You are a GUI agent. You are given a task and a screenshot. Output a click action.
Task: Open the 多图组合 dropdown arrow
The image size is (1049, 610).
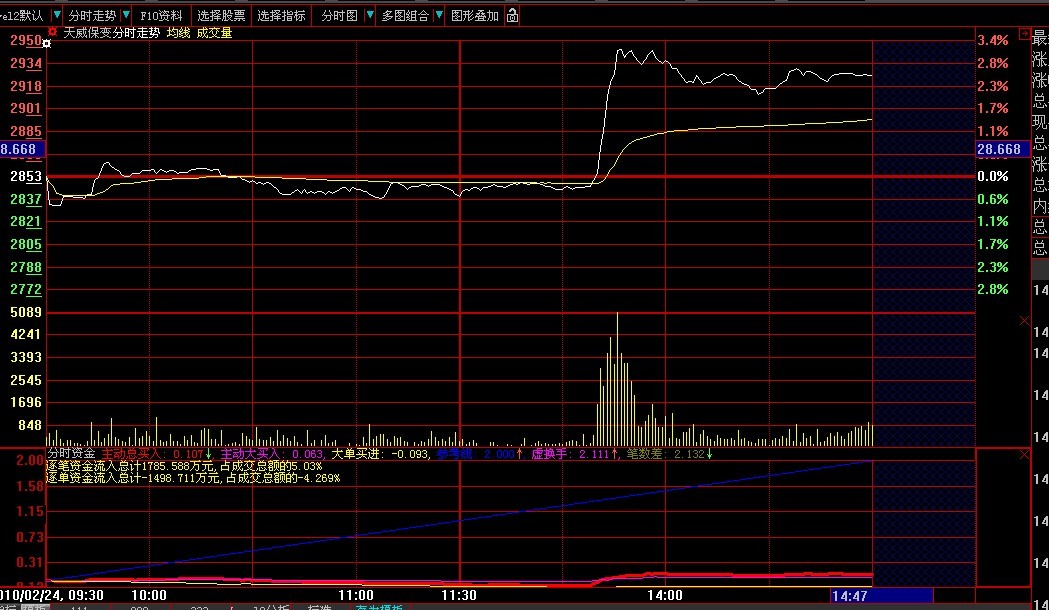click(x=439, y=16)
